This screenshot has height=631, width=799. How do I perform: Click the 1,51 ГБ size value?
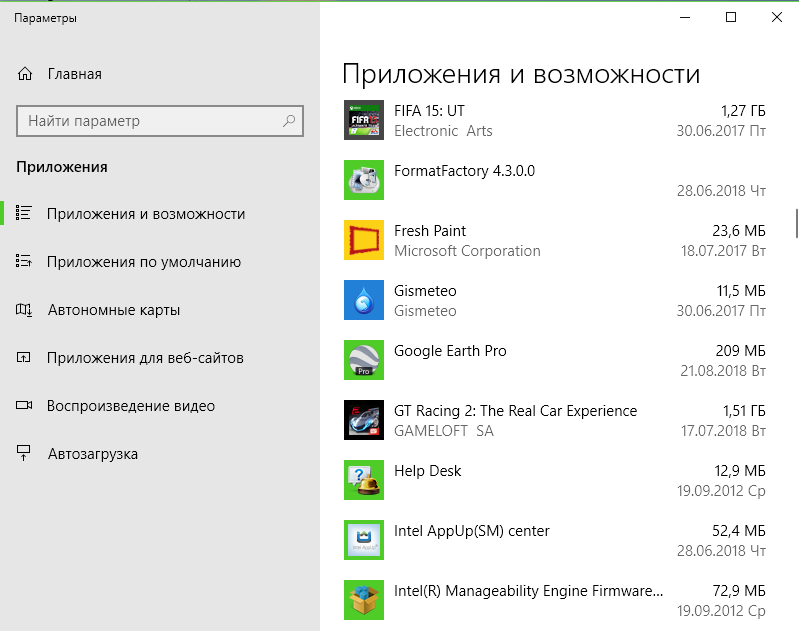744,411
